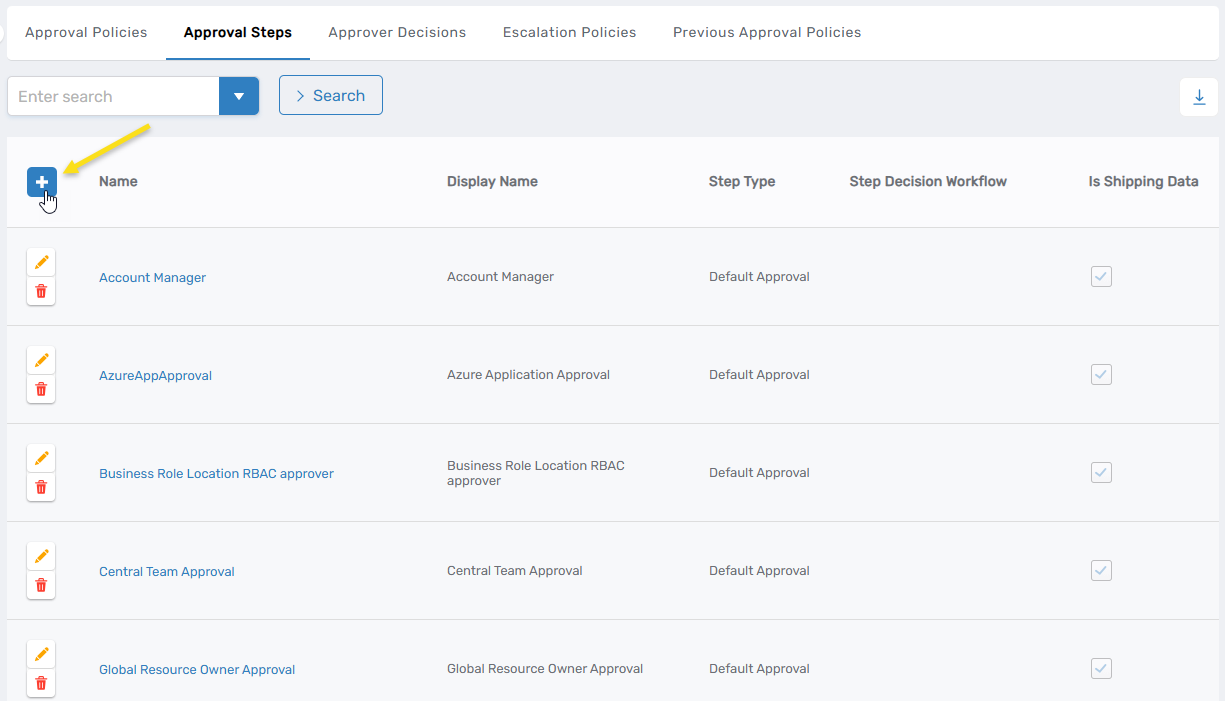Screen dimensions: 1225x701
Task: Expand the trash icon for AzureAppApproval
Action: pyautogui.click(x=41, y=389)
